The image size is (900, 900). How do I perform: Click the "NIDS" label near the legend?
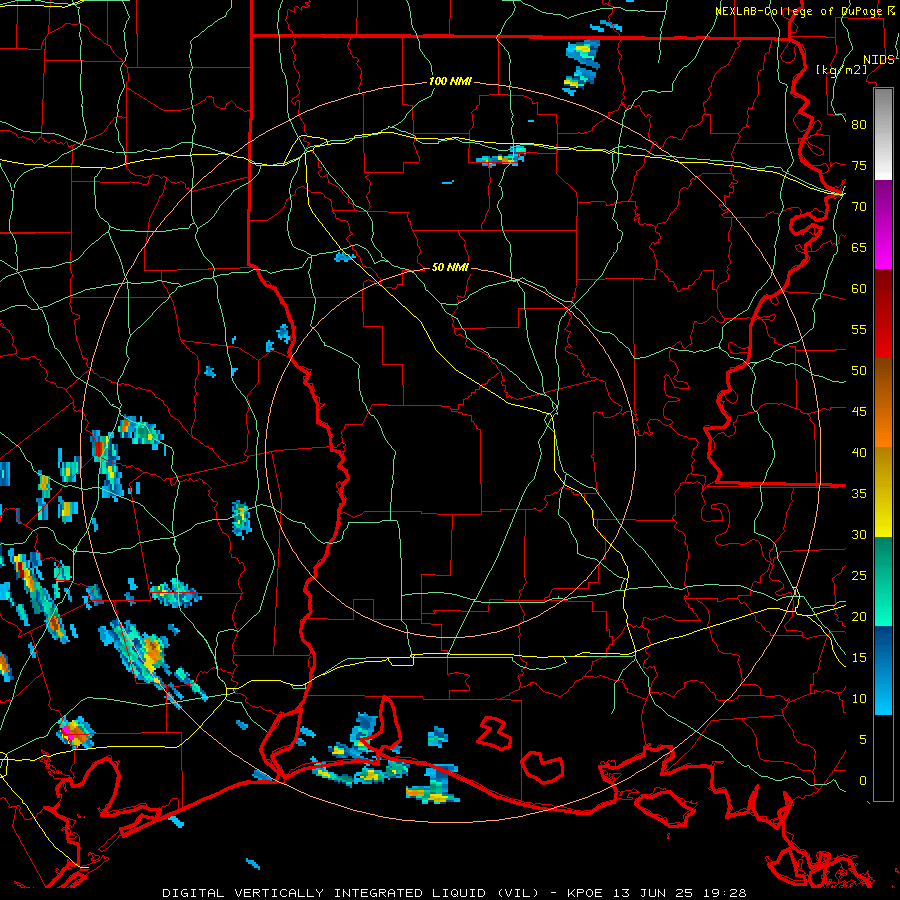(x=879, y=60)
